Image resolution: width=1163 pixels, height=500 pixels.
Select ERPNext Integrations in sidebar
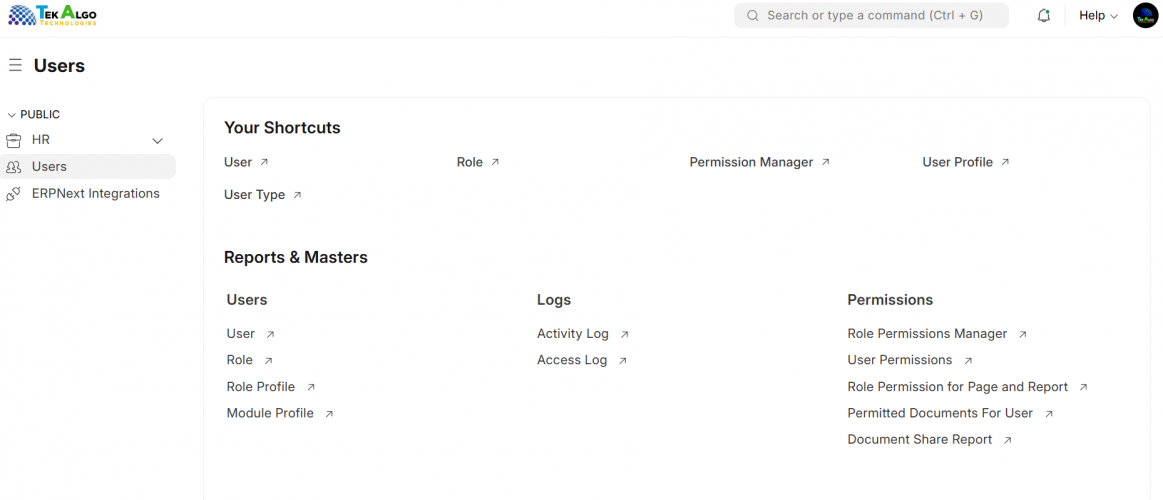click(95, 194)
